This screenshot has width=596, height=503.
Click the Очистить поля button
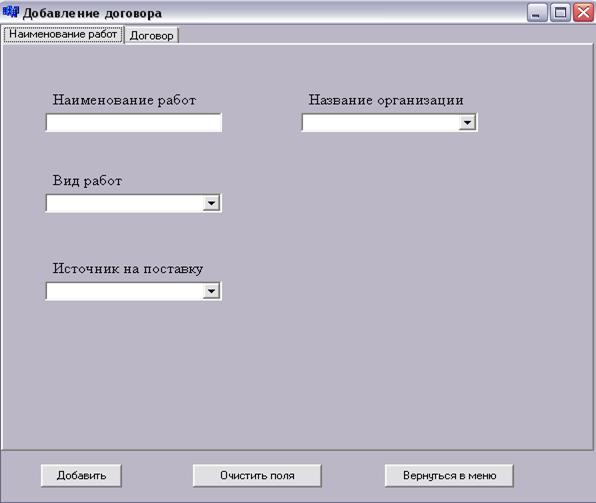point(257,475)
